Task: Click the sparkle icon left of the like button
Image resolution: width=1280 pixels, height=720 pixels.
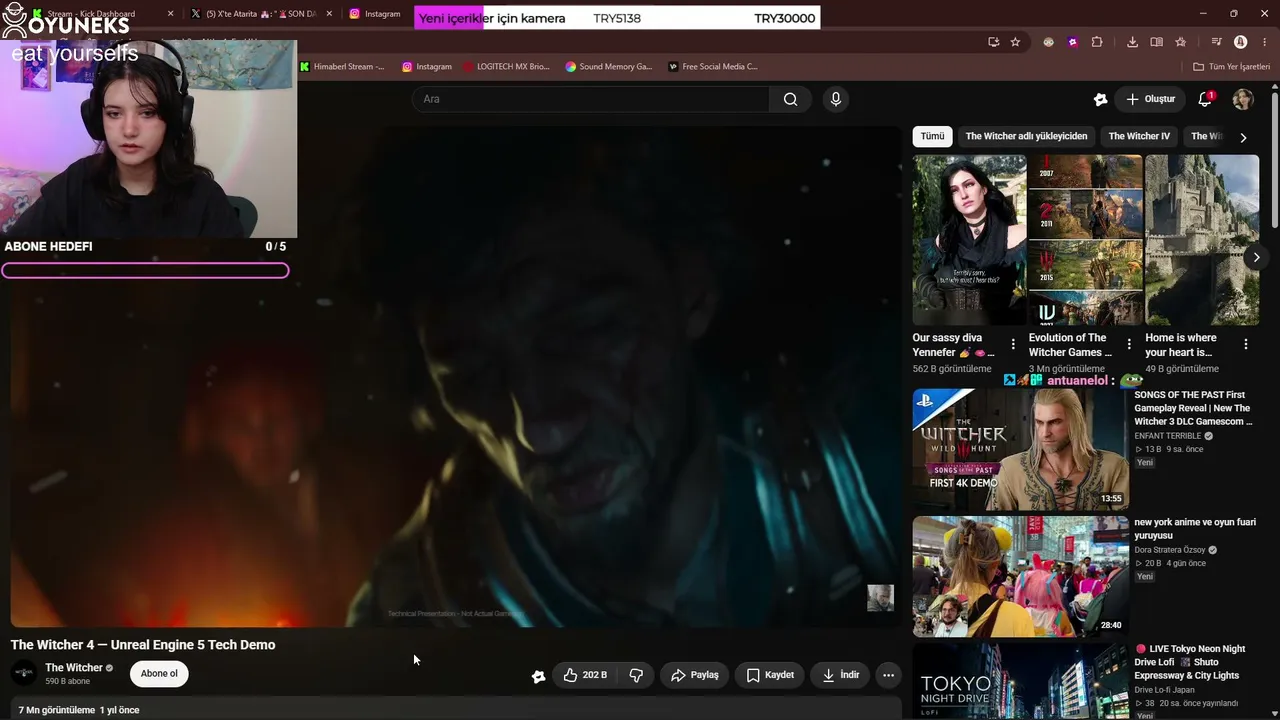Action: pos(538,676)
